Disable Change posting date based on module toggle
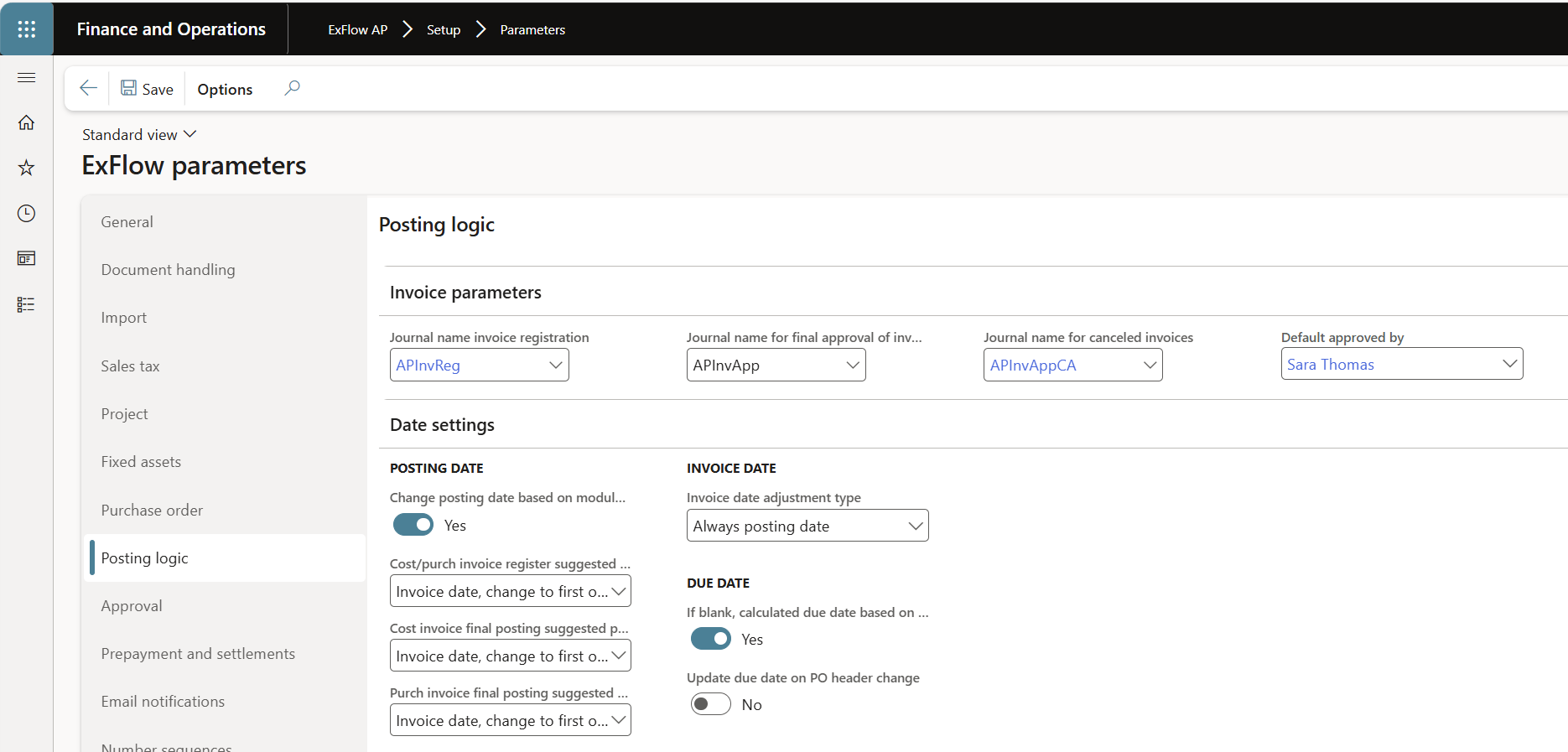This screenshot has height=752, width=1568. [x=413, y=525]
